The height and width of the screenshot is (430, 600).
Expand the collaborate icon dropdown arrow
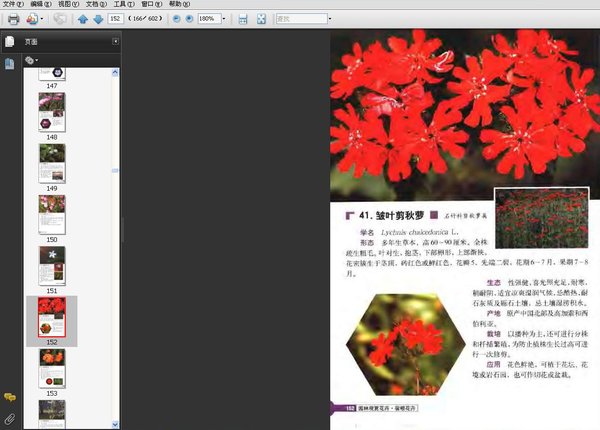pyautogui.click(x=42, y=19)
